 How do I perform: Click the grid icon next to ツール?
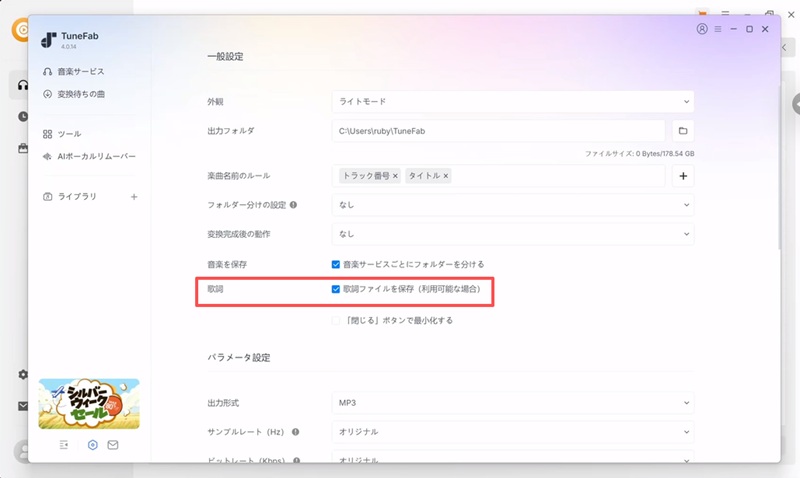pyautogui.click(x=47, y=134)
